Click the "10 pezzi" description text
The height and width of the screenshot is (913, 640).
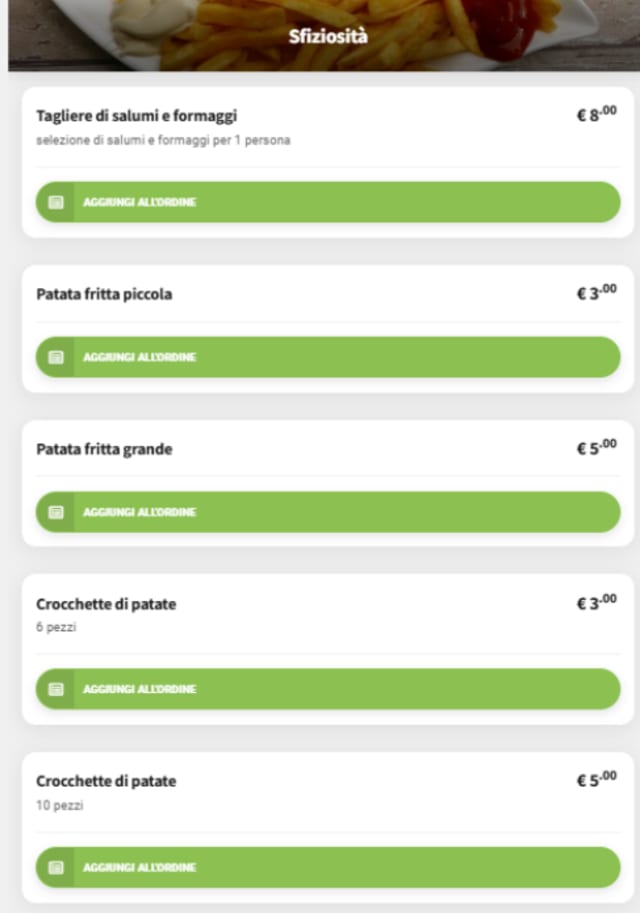[x=59, y=805]
